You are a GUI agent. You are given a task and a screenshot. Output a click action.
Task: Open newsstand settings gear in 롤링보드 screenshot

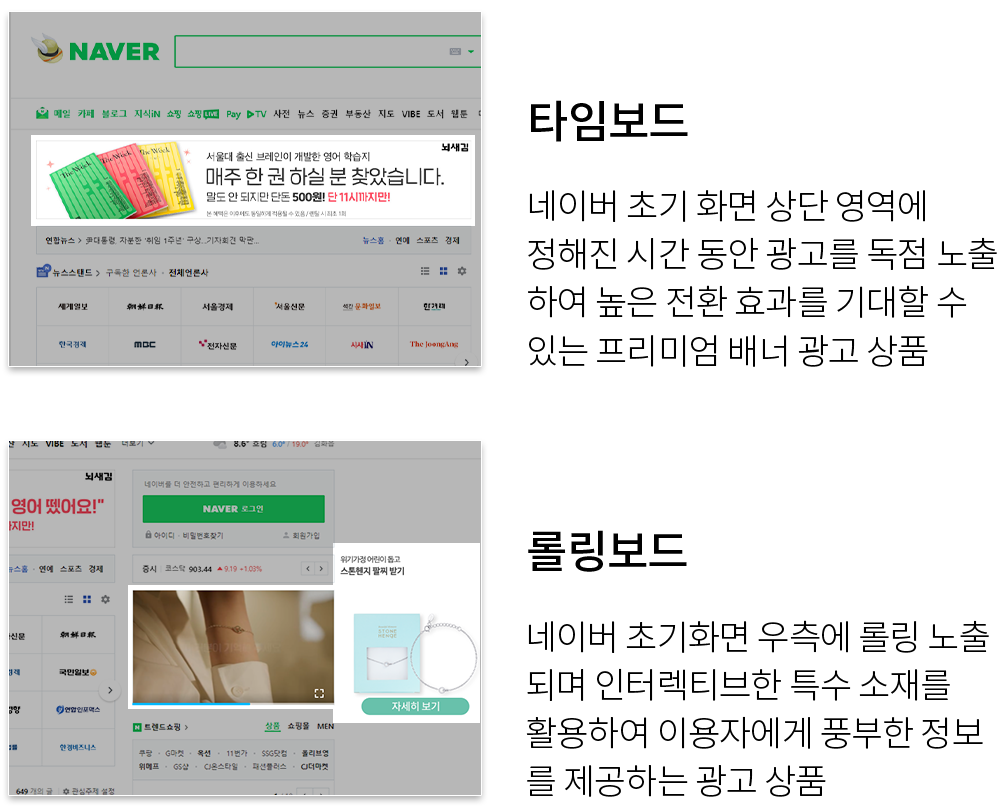tap(105, 599)
